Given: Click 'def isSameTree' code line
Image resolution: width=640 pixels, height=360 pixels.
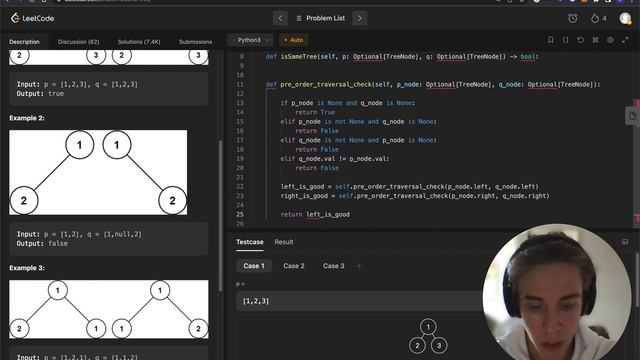Looking at the screenshot, I should click(x=402, y=57).
